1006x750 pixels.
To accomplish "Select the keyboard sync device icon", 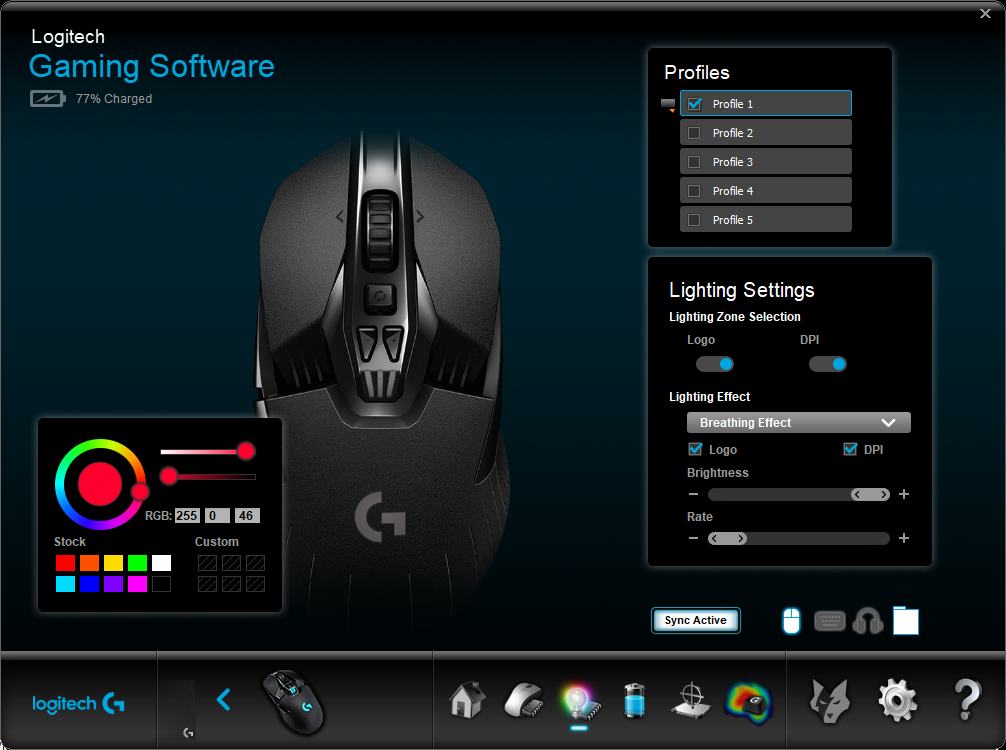I will pos(830,621).
